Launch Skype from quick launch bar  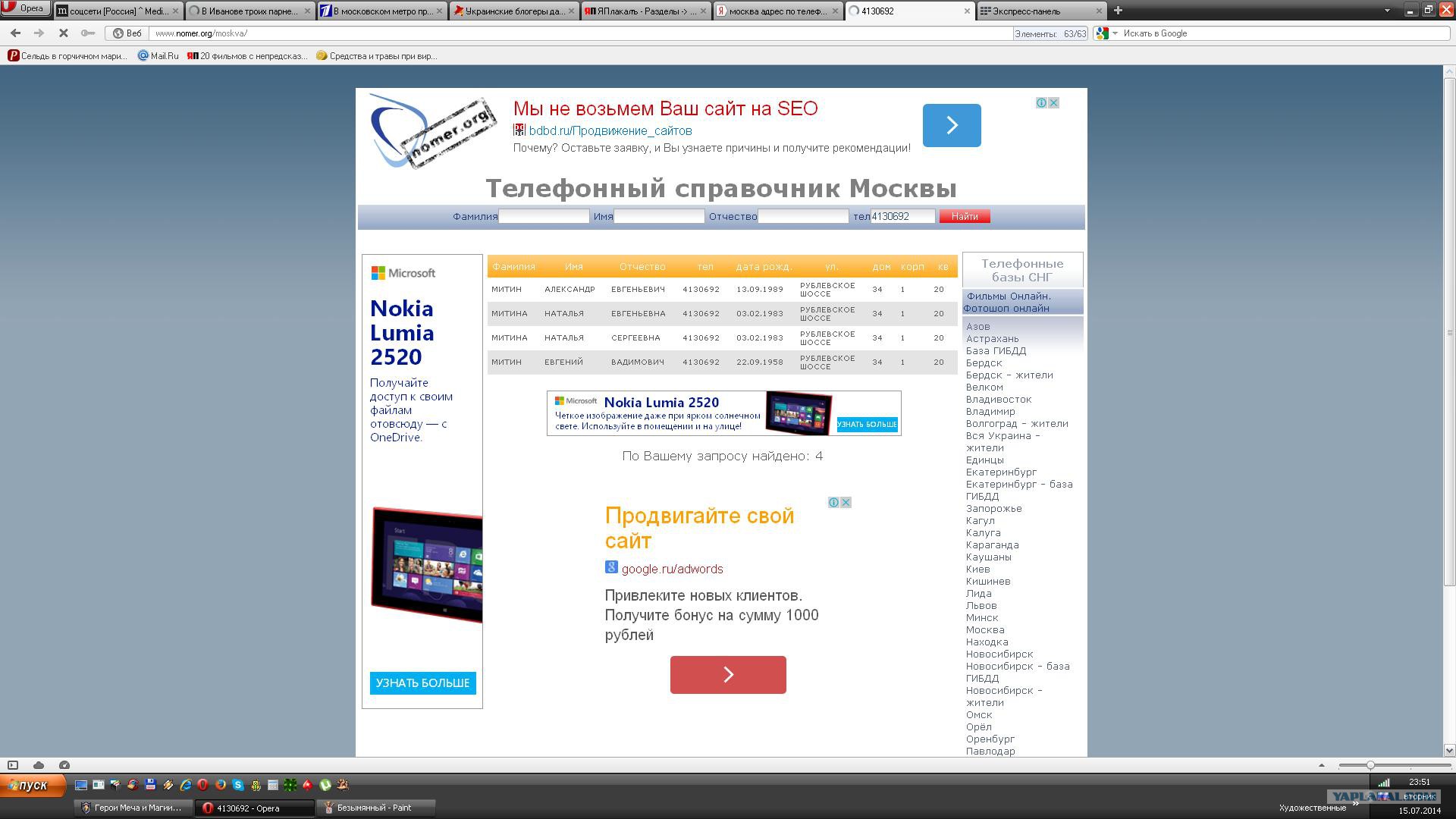pos(238,786)
